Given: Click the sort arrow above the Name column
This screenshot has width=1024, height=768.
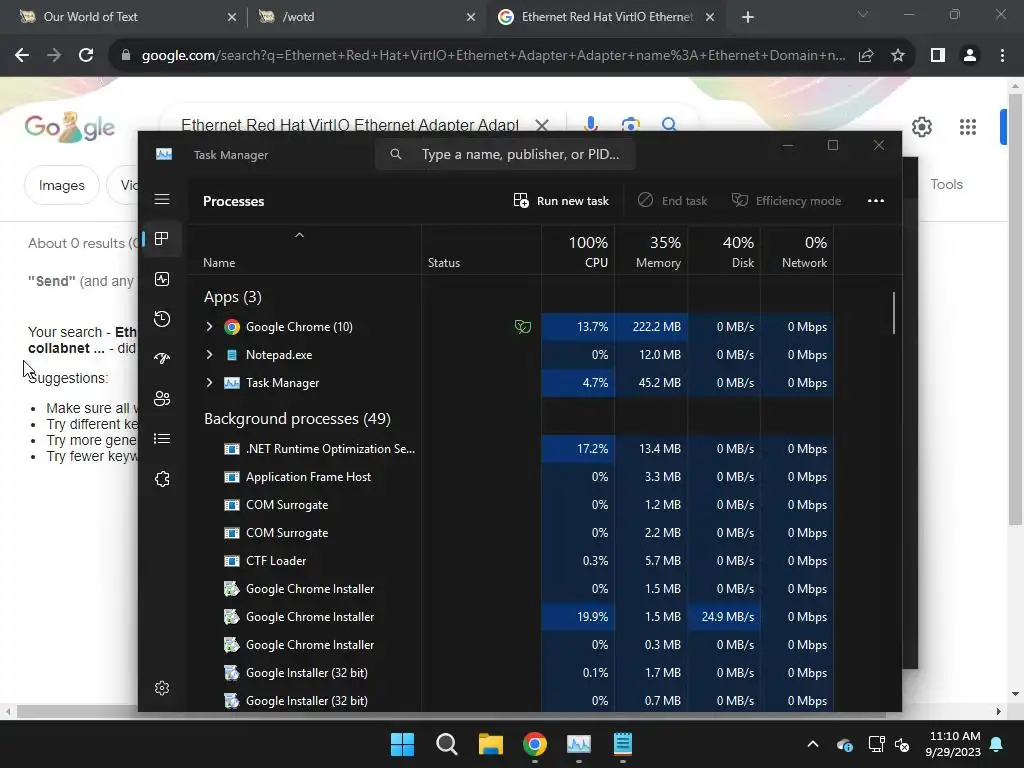Looking at the screenshot, I should (299, 235).
